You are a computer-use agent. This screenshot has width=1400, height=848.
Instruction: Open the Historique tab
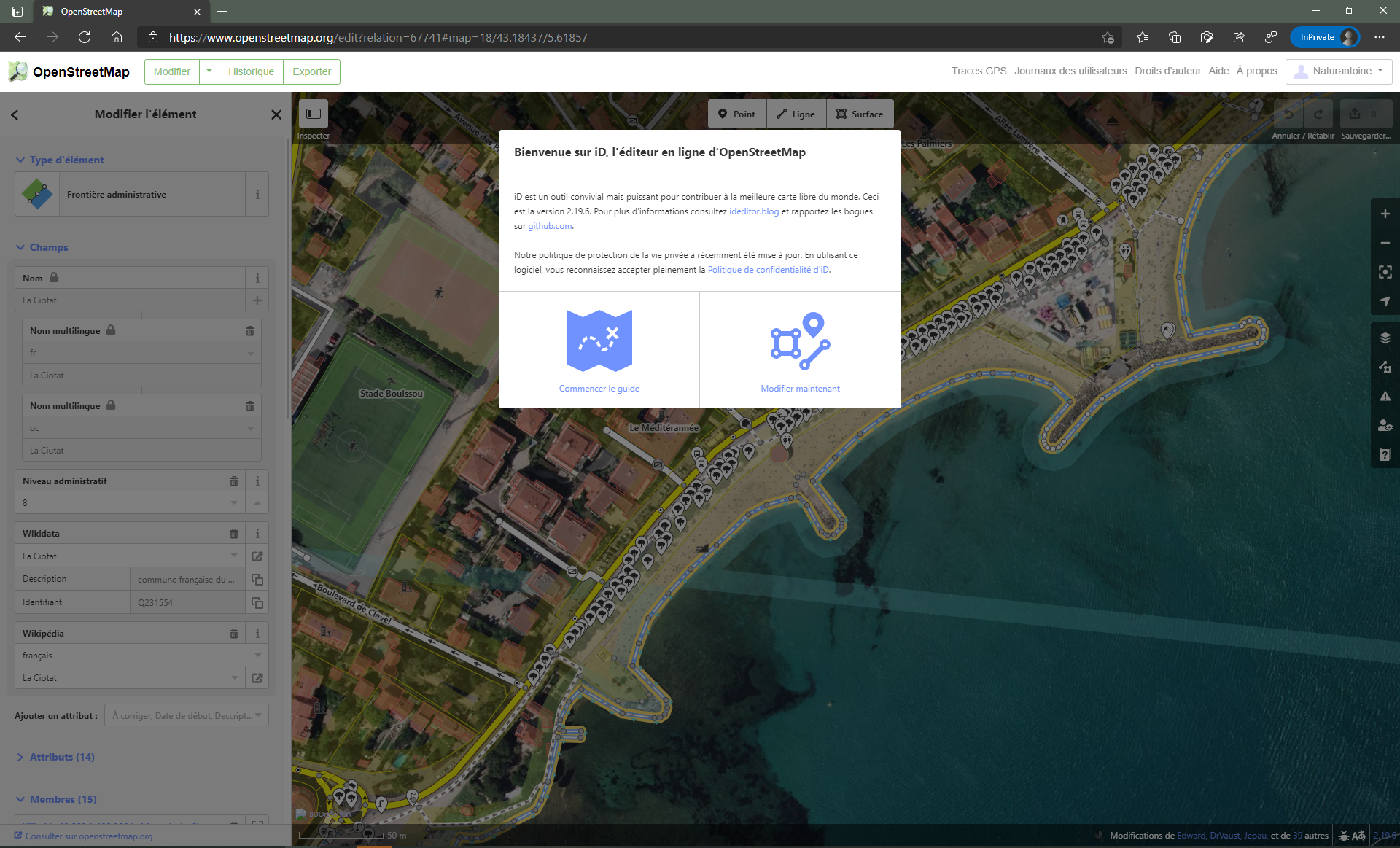coord(251,71)
